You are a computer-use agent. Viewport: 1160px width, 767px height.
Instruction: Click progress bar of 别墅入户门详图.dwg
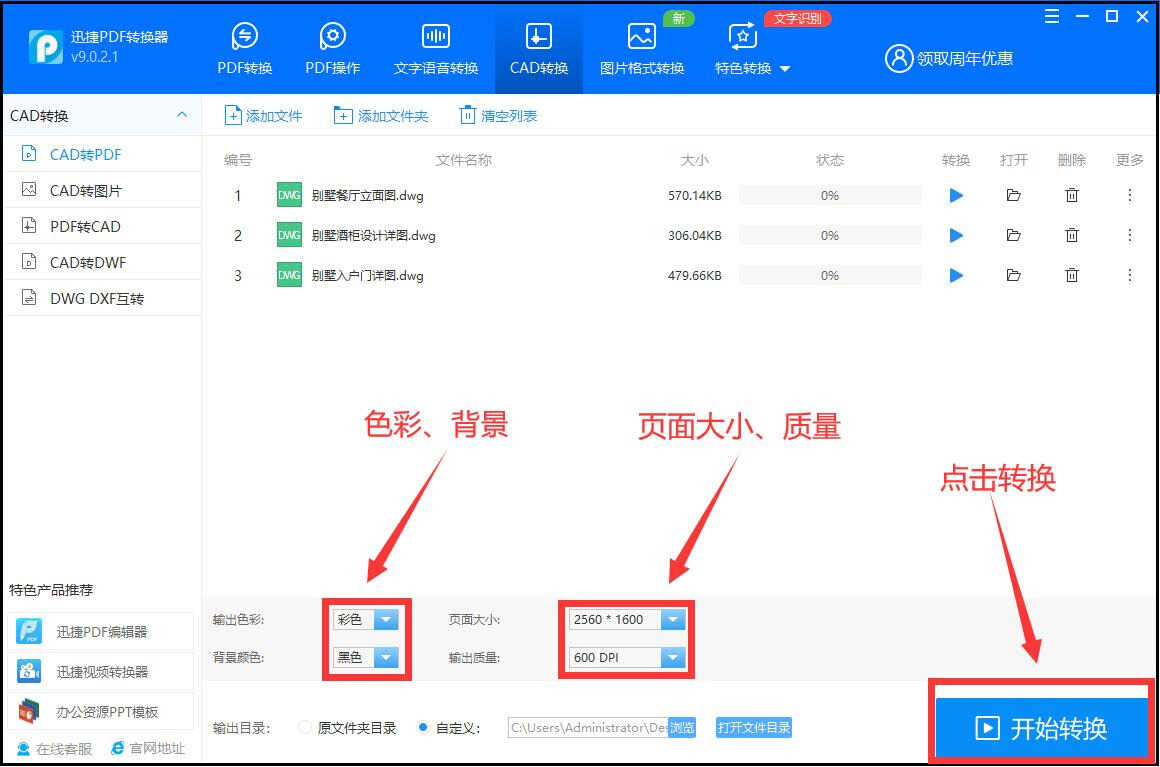(830, 275)
